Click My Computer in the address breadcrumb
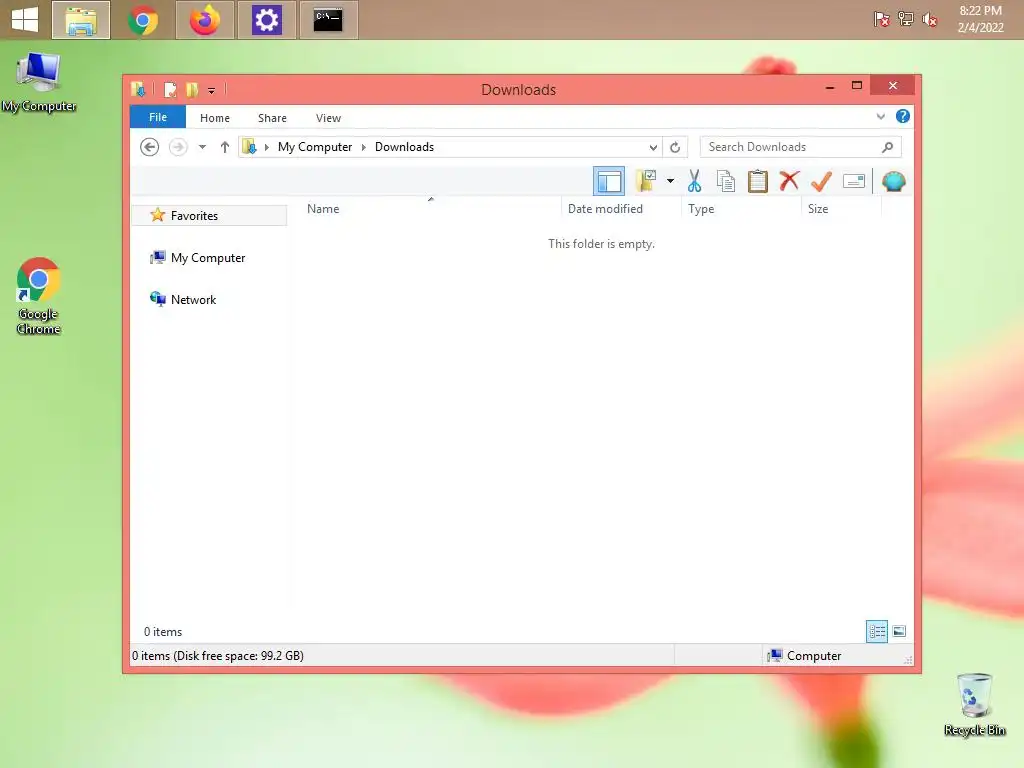Image resolution: width=1024 pixels, height=768 pixels. [x=315, y=147]
